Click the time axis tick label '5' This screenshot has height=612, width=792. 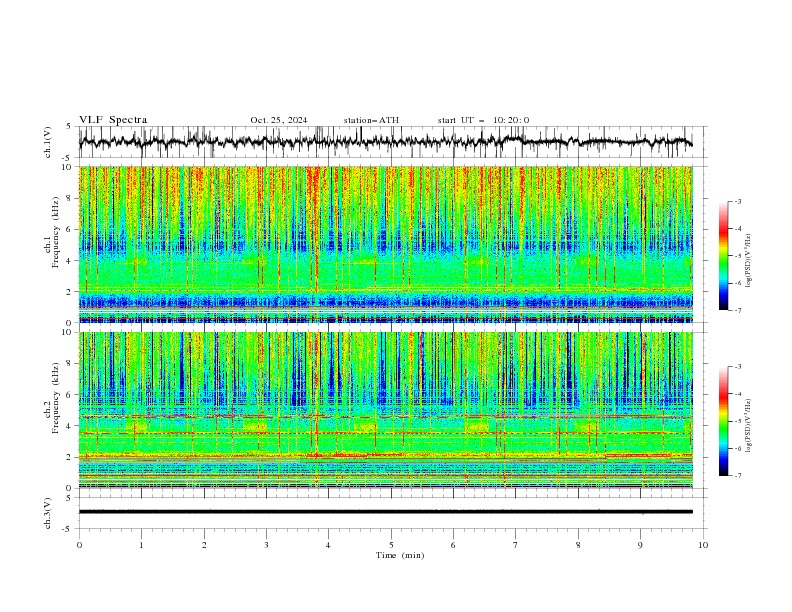pyautogui.click(x=391, y=545)
